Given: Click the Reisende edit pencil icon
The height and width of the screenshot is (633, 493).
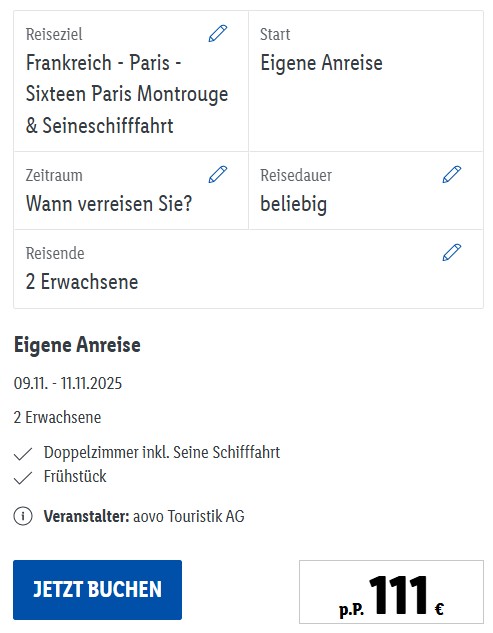Looking at the screenshot, I should (451, 252).
